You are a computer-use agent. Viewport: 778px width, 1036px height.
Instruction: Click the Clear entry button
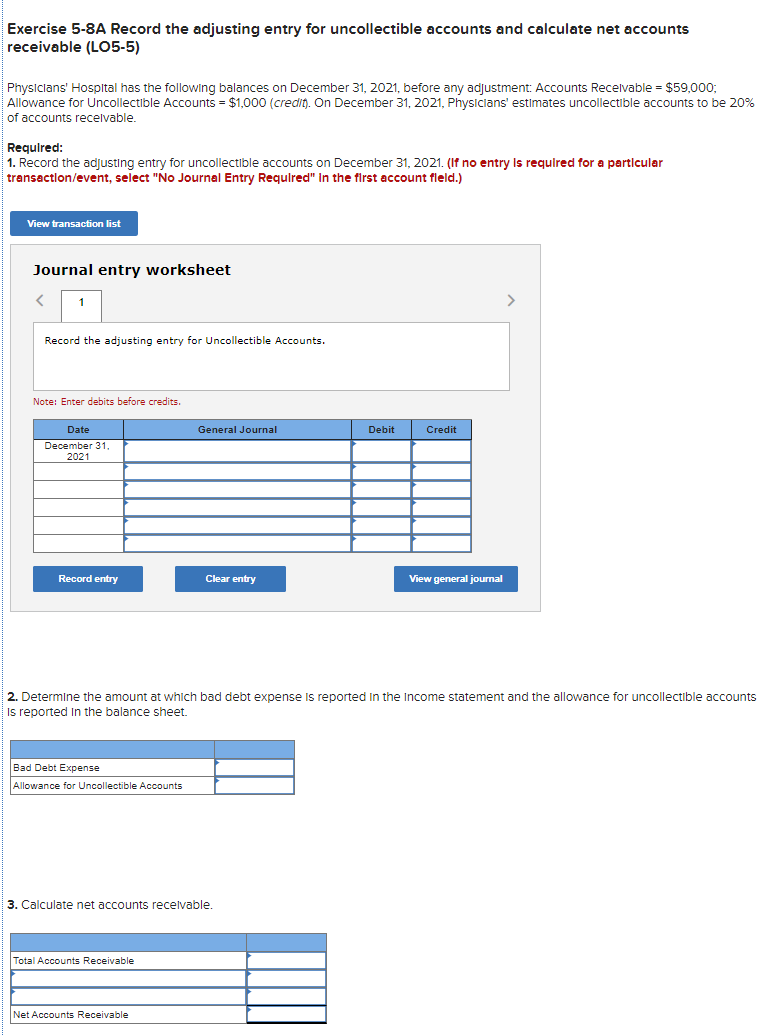coord(230,579)
